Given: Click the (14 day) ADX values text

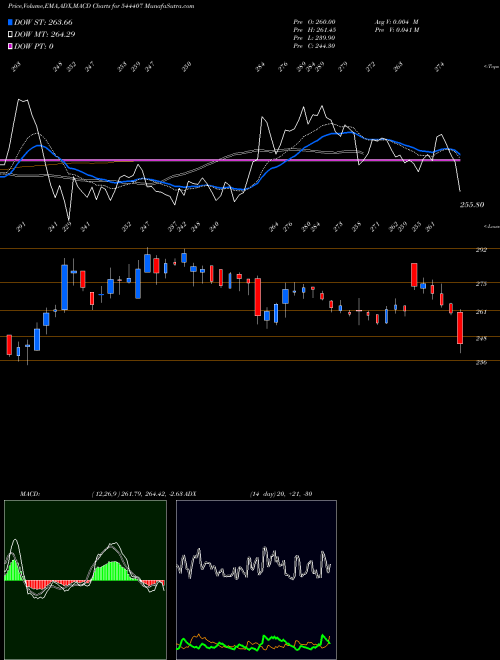Looking at the screenshot, I should 281,494.
